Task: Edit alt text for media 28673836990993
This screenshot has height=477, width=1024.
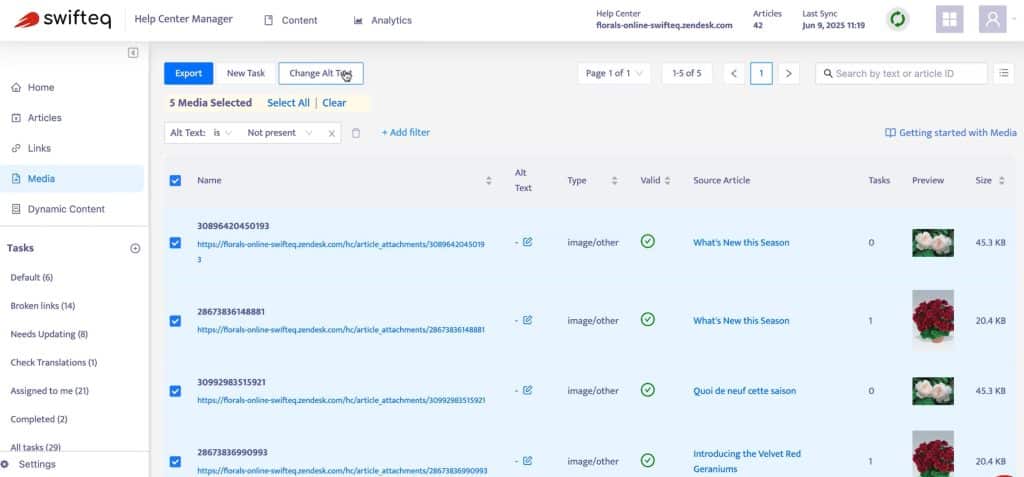Action: (528, 461)
